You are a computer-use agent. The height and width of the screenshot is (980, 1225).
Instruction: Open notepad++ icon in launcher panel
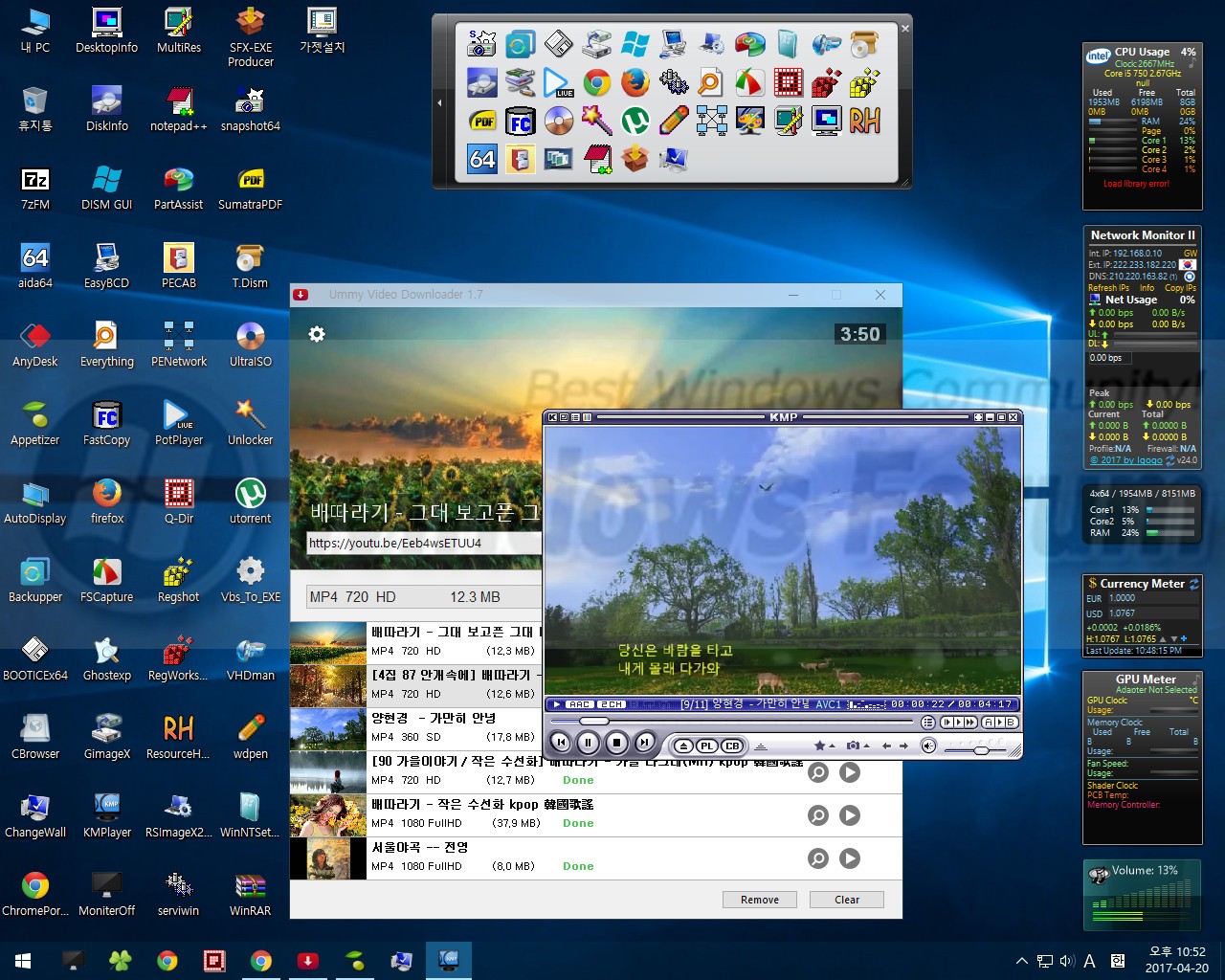click(596, 159)
